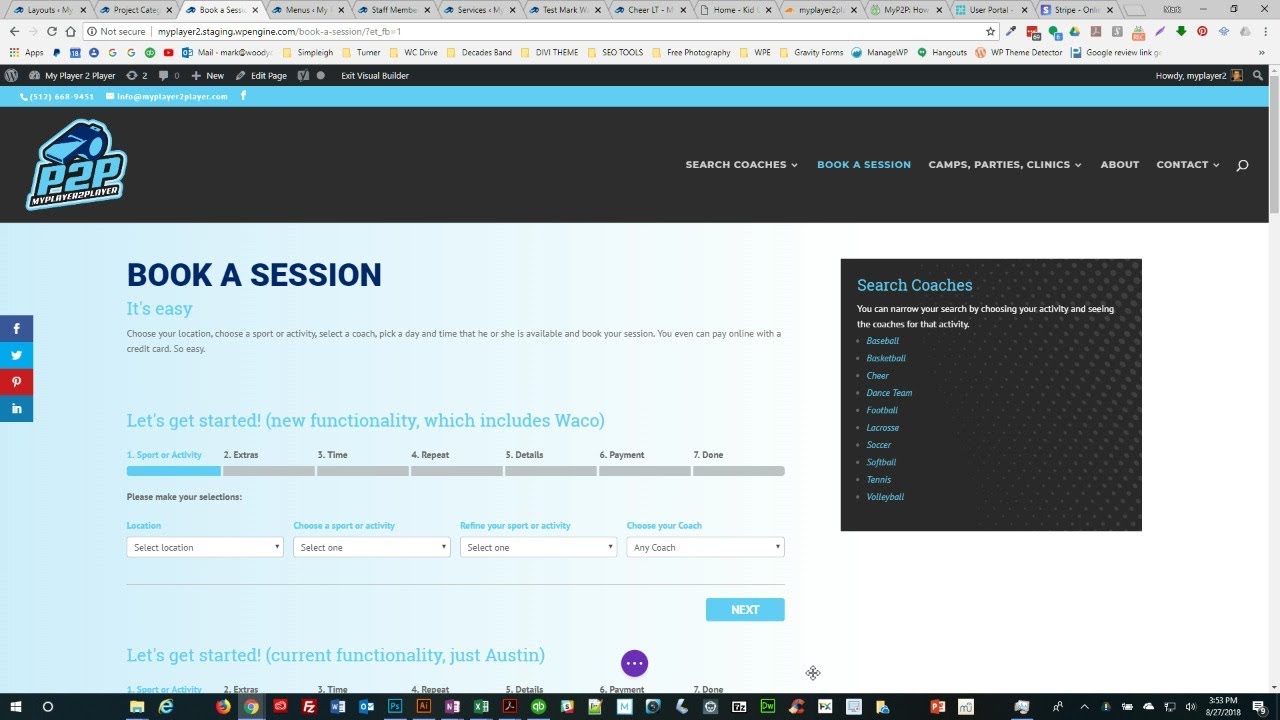1280x720 pixels.
Task: Open the SEO TOOLS bookmarks folder
Action: coord(616,52)
